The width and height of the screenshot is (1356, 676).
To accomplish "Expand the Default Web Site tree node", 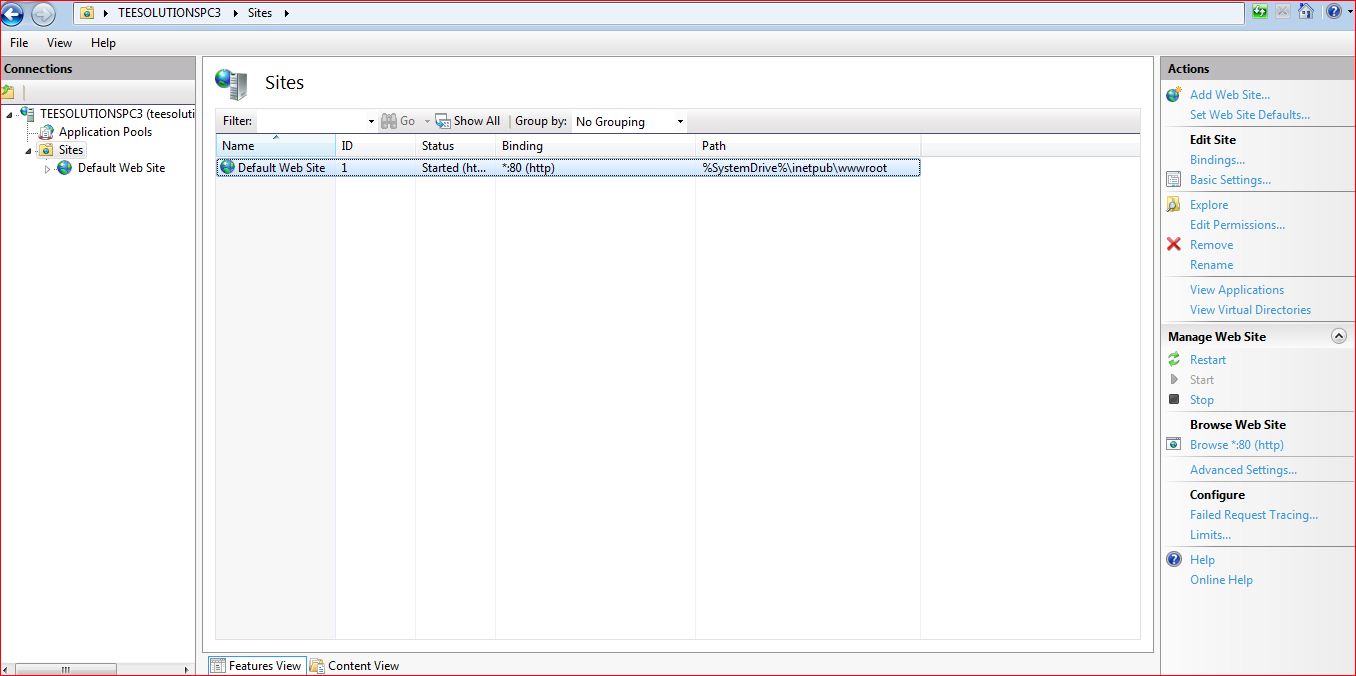I will point(45,167).
